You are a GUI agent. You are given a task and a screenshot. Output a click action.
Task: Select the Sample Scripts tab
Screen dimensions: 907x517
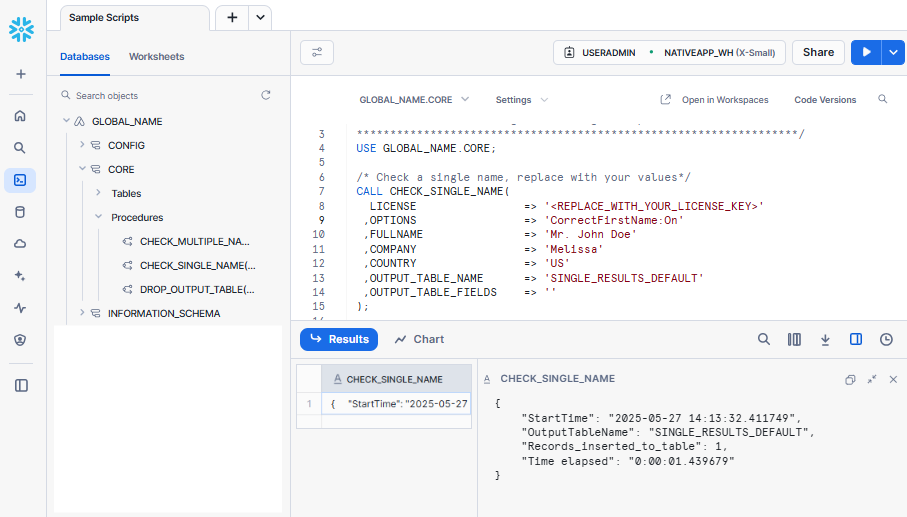pyautogui.click(x=135, y=18)
